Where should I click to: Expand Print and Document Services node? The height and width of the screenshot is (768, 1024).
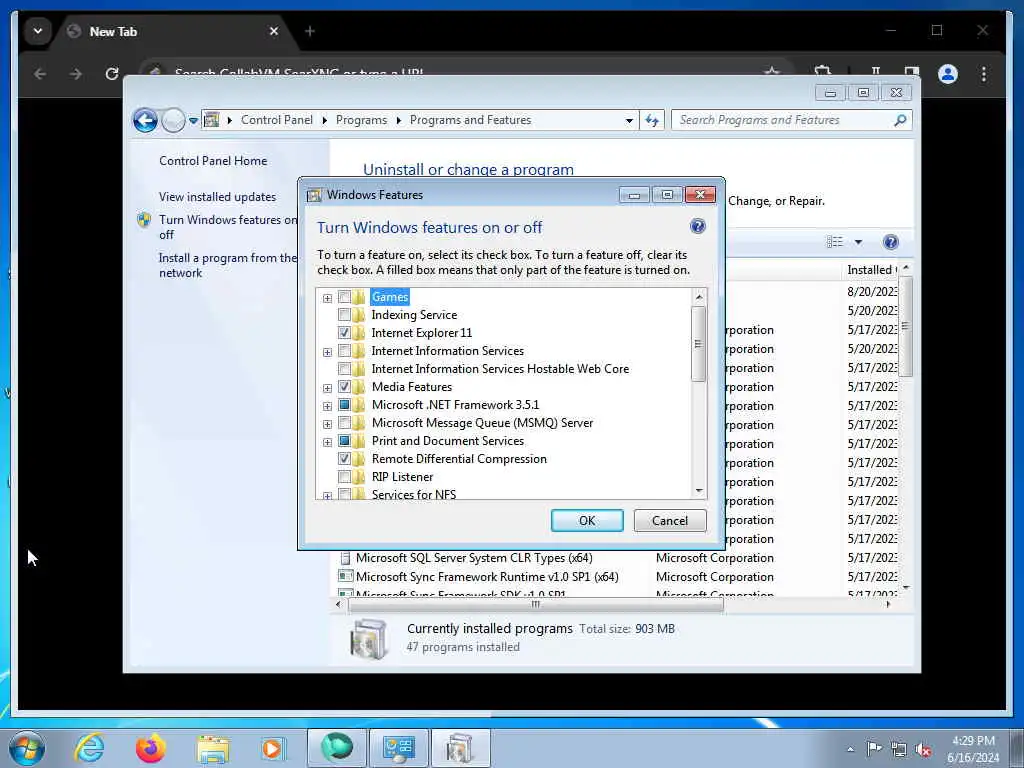(327, 442)
